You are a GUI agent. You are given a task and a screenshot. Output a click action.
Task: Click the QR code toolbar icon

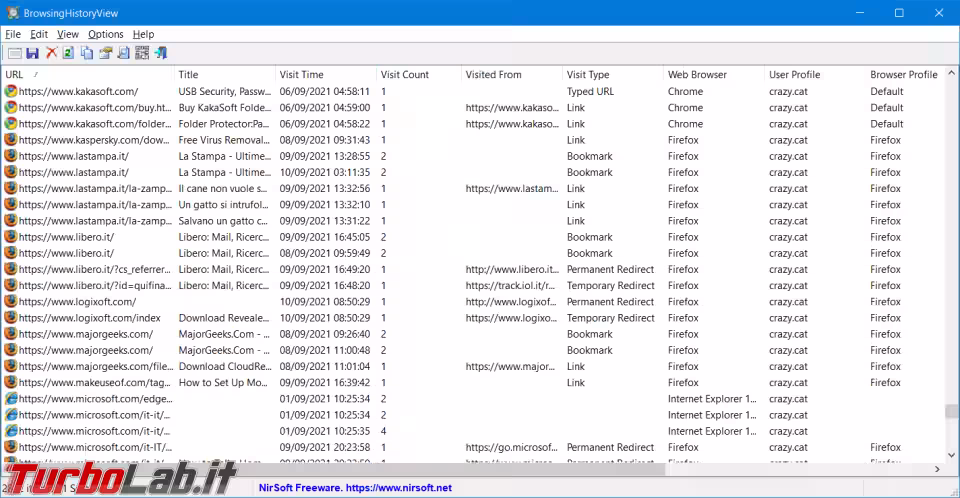[142, 53]
